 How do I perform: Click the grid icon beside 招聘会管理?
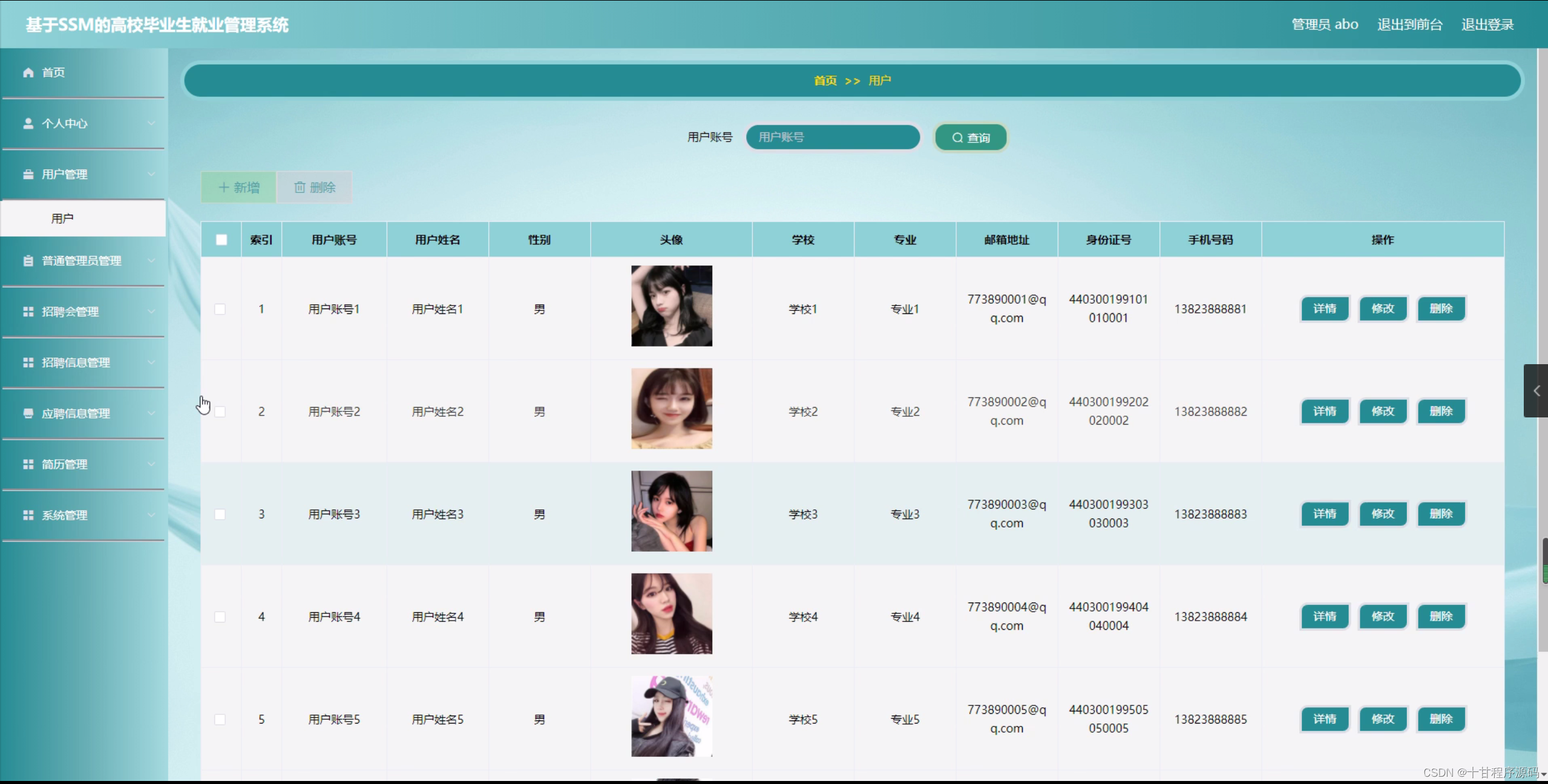(28, 312)
